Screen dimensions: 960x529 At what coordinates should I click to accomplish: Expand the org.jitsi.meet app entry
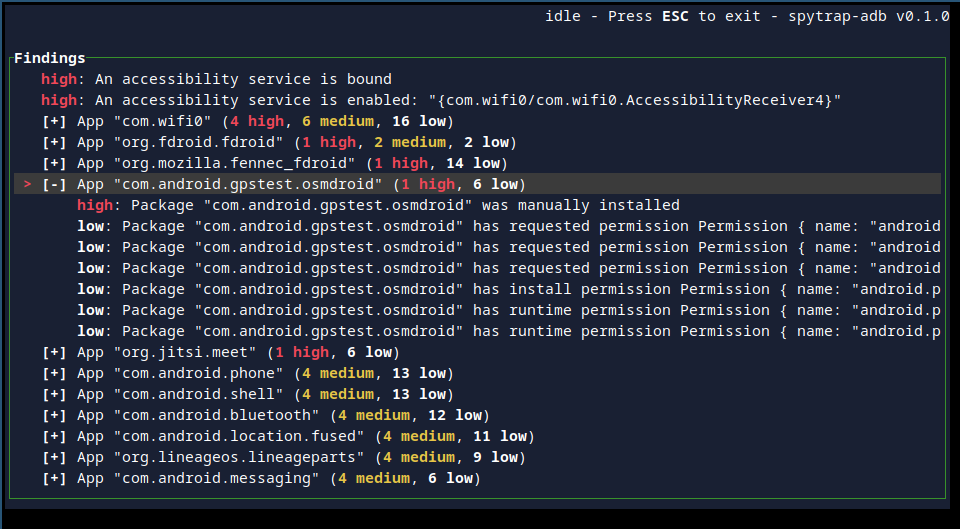(x=54, y=353)
